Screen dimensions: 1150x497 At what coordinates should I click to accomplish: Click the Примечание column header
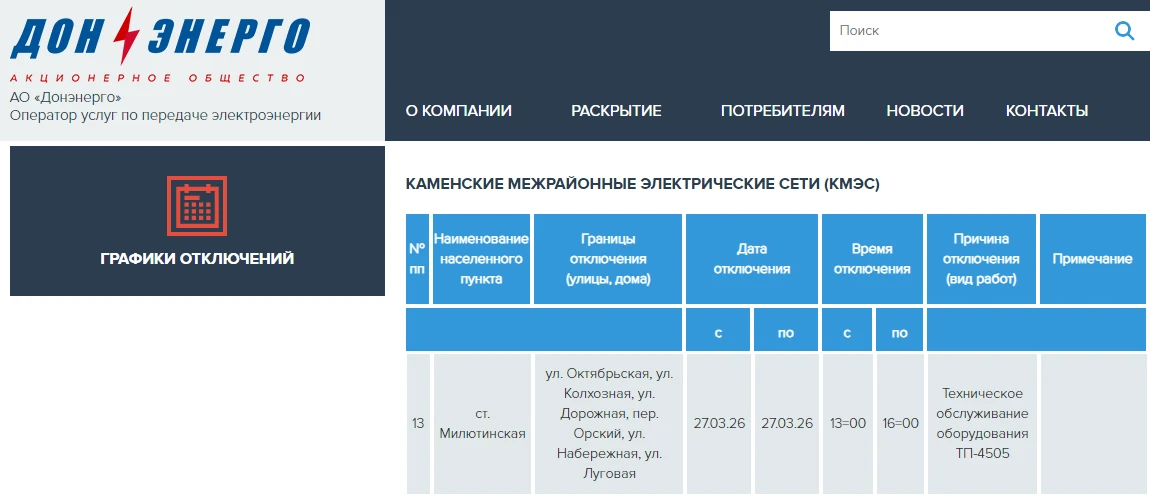click(x=1093, y=259)
